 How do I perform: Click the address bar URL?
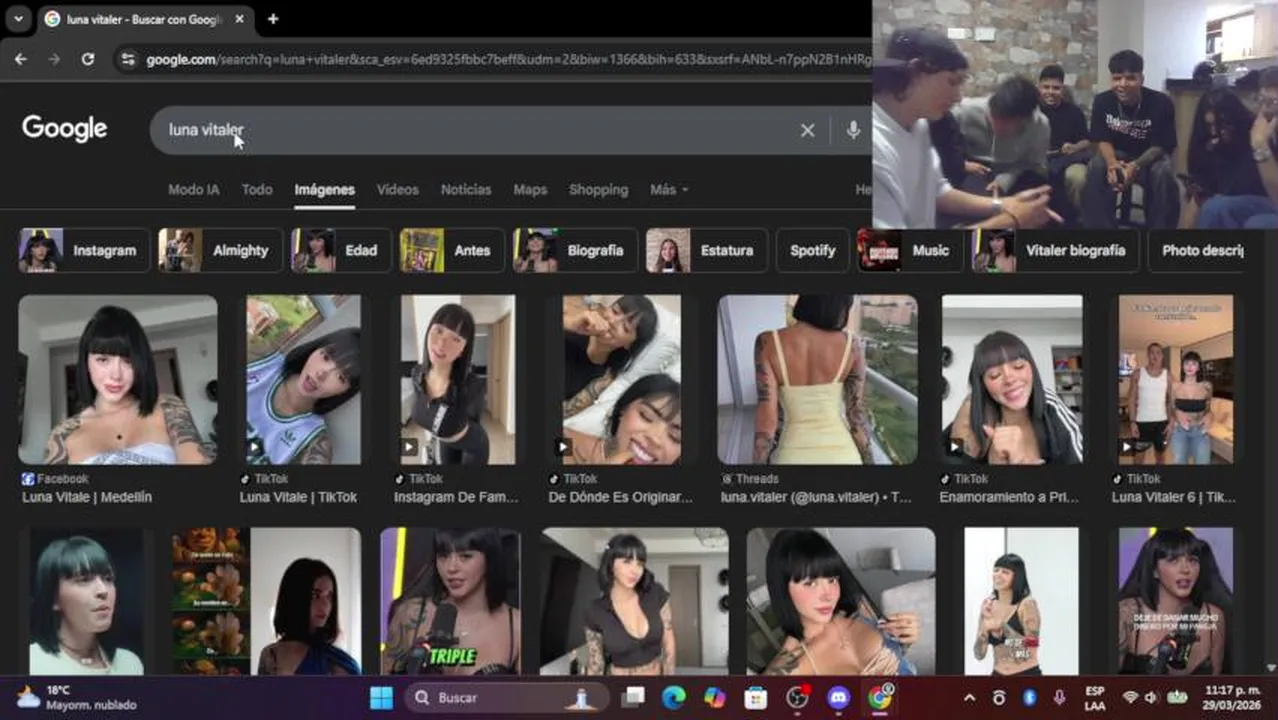508,60
